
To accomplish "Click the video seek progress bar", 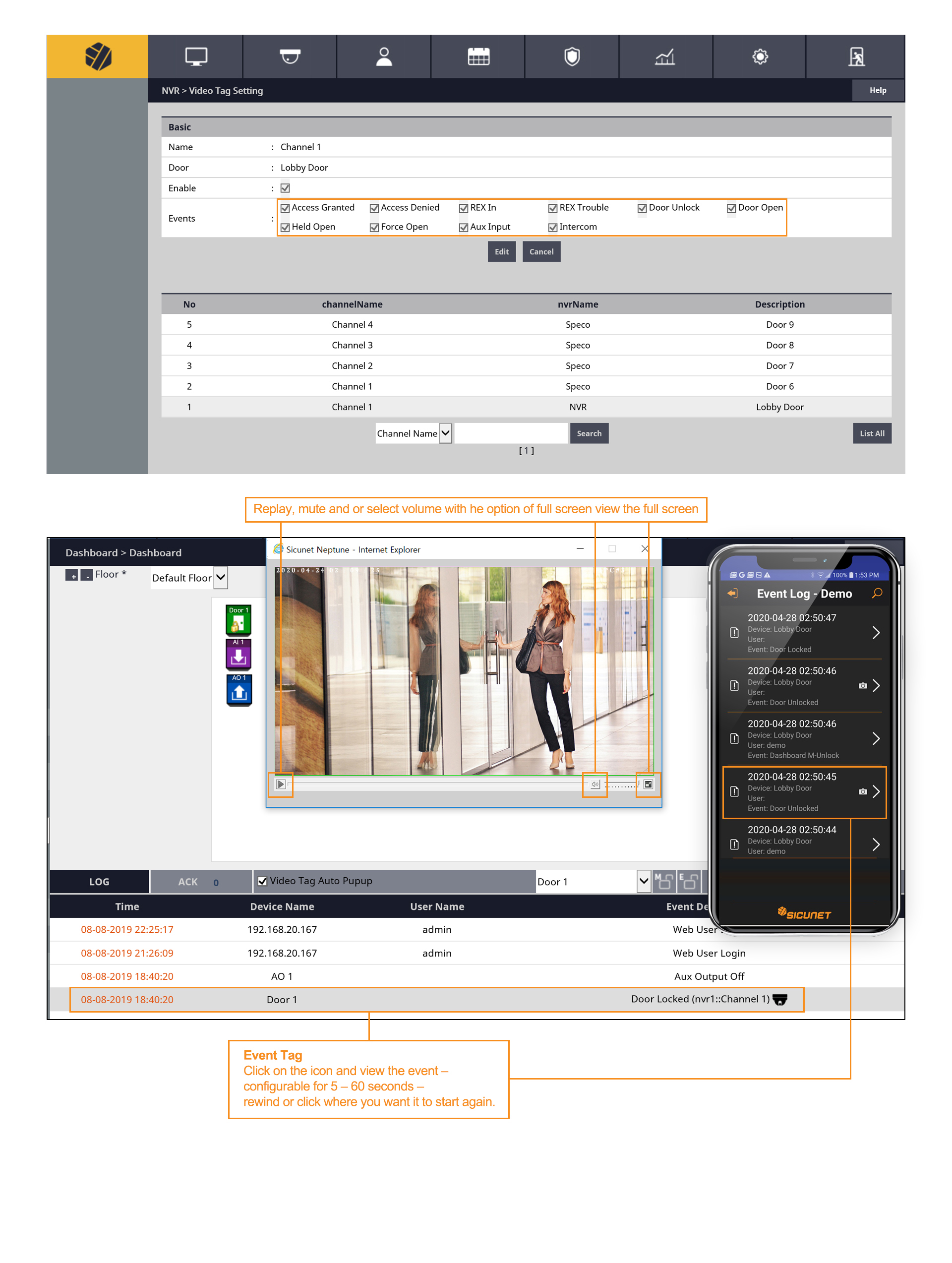I will pyautogui.click(x=437, y=784).
